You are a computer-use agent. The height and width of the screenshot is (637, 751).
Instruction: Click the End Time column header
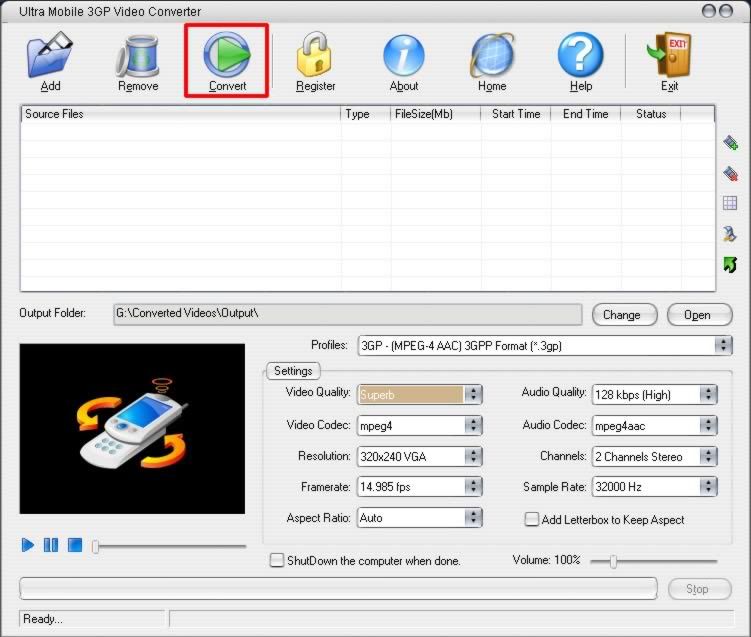[x=586, y=114]
